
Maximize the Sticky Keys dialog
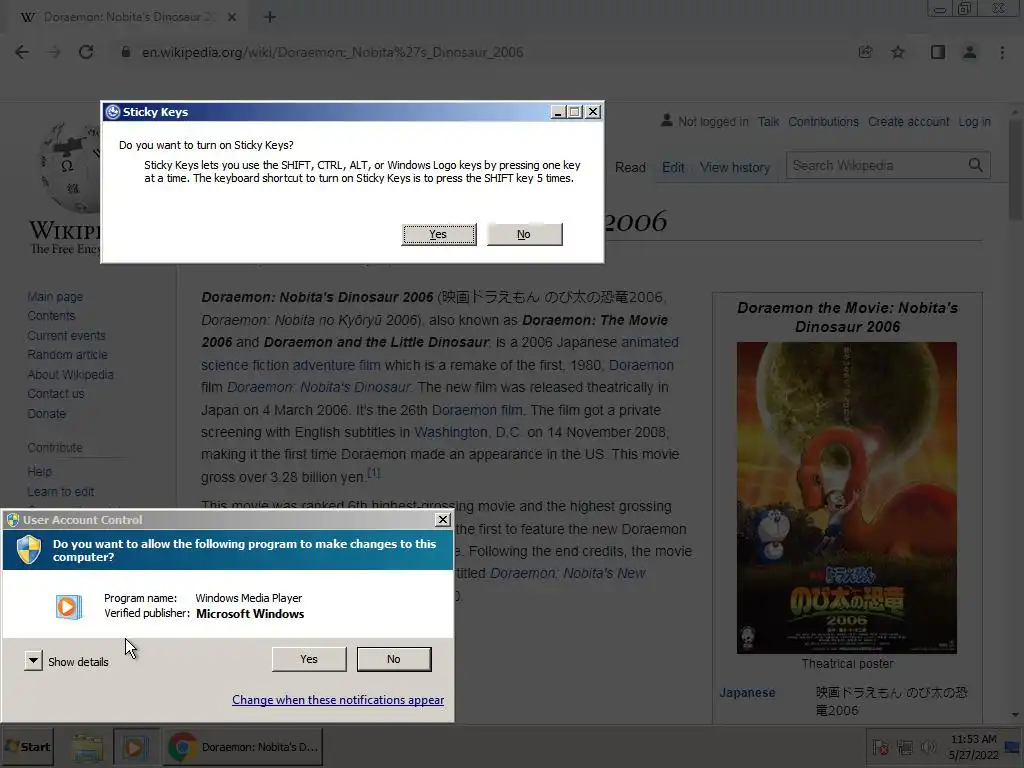[x=575, y=112]
